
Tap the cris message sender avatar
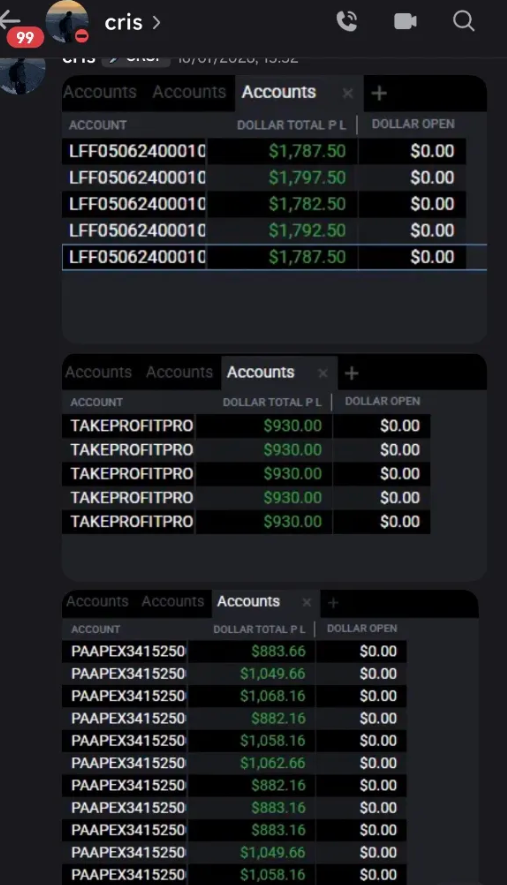point(21,72)
